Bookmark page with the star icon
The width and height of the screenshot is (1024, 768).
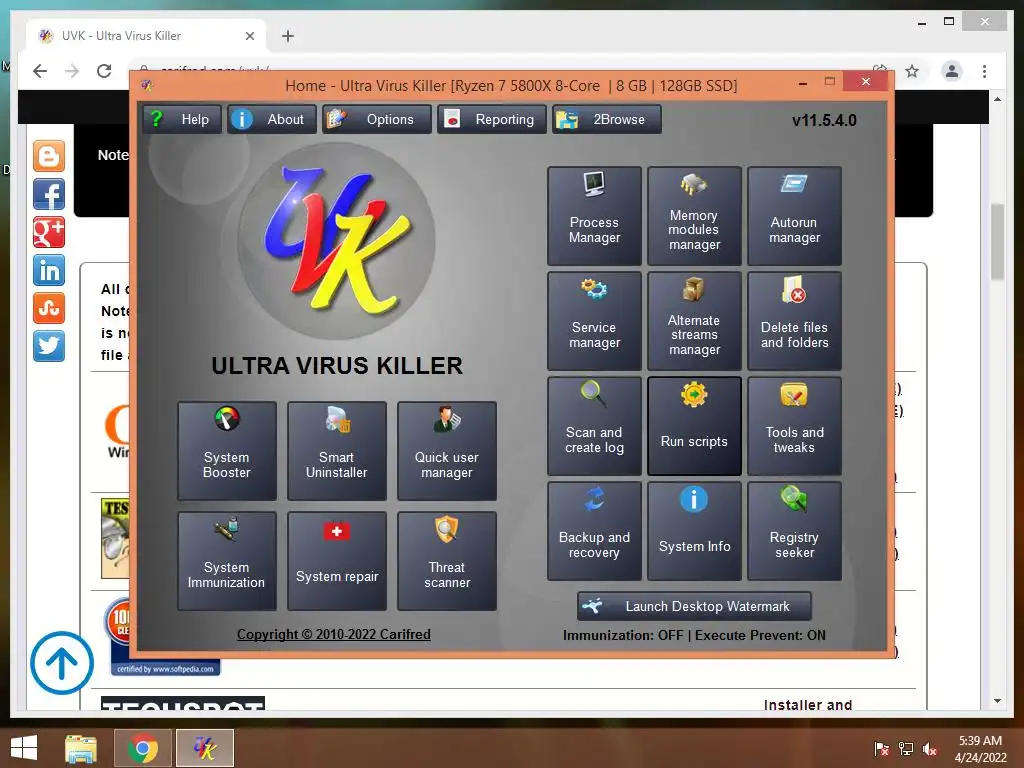pos(912,71)
